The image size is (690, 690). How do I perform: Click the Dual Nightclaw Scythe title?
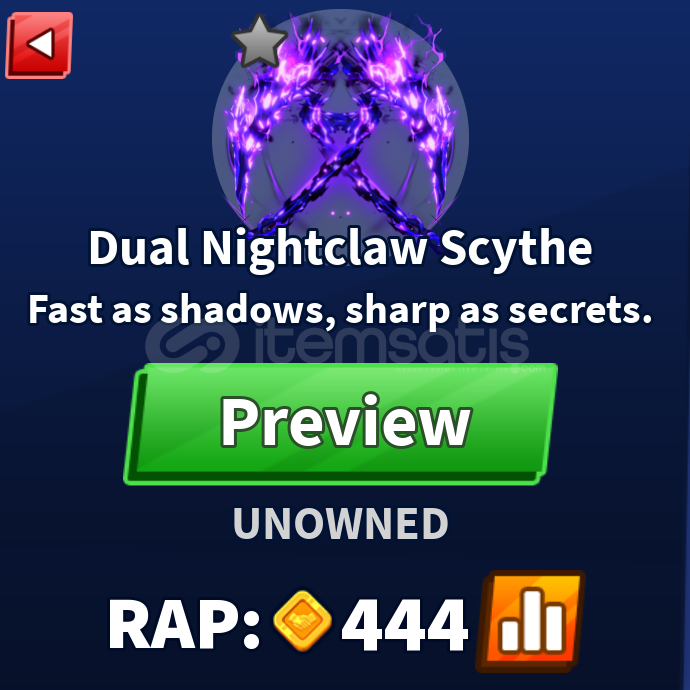[340, 250]
